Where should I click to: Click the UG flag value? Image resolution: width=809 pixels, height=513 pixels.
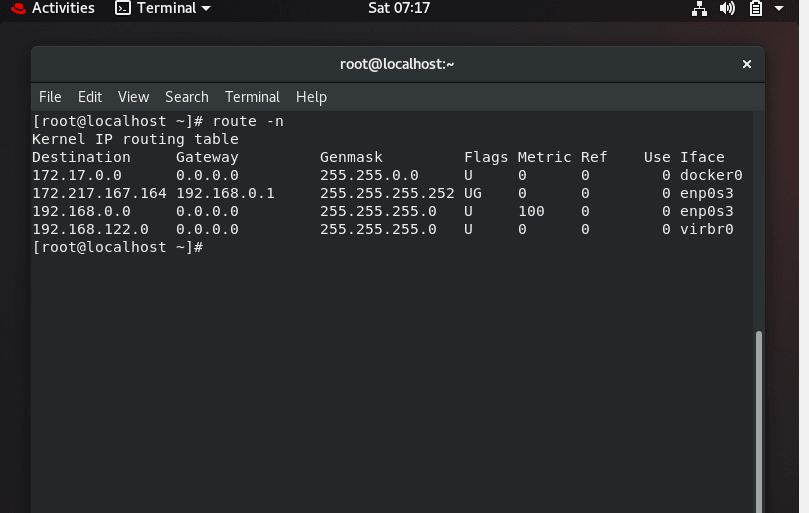tap(473, 194)
